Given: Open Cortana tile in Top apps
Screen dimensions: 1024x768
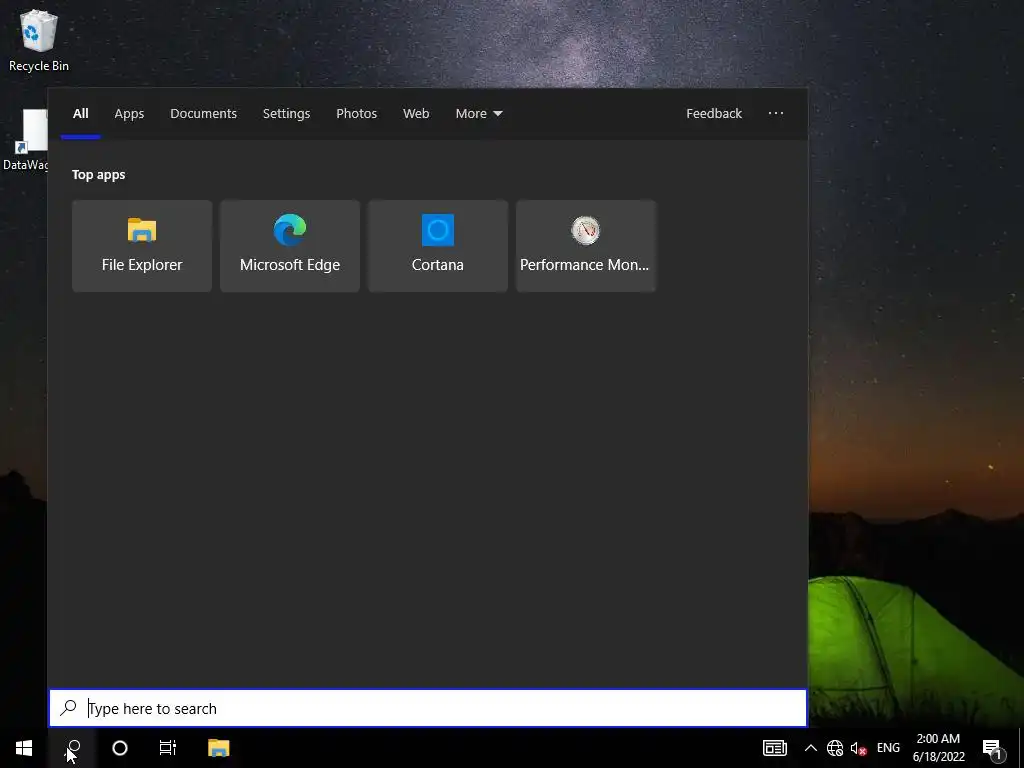Looking at the screenshot, I should (x=438, y=246).
